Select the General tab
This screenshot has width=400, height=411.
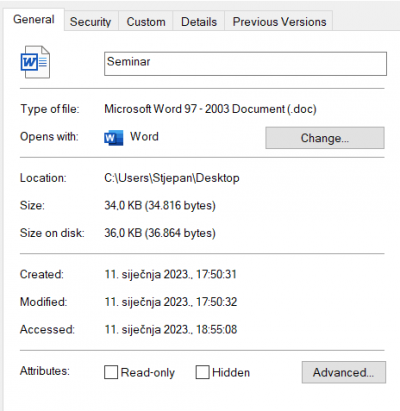click(x=34, y=19)
